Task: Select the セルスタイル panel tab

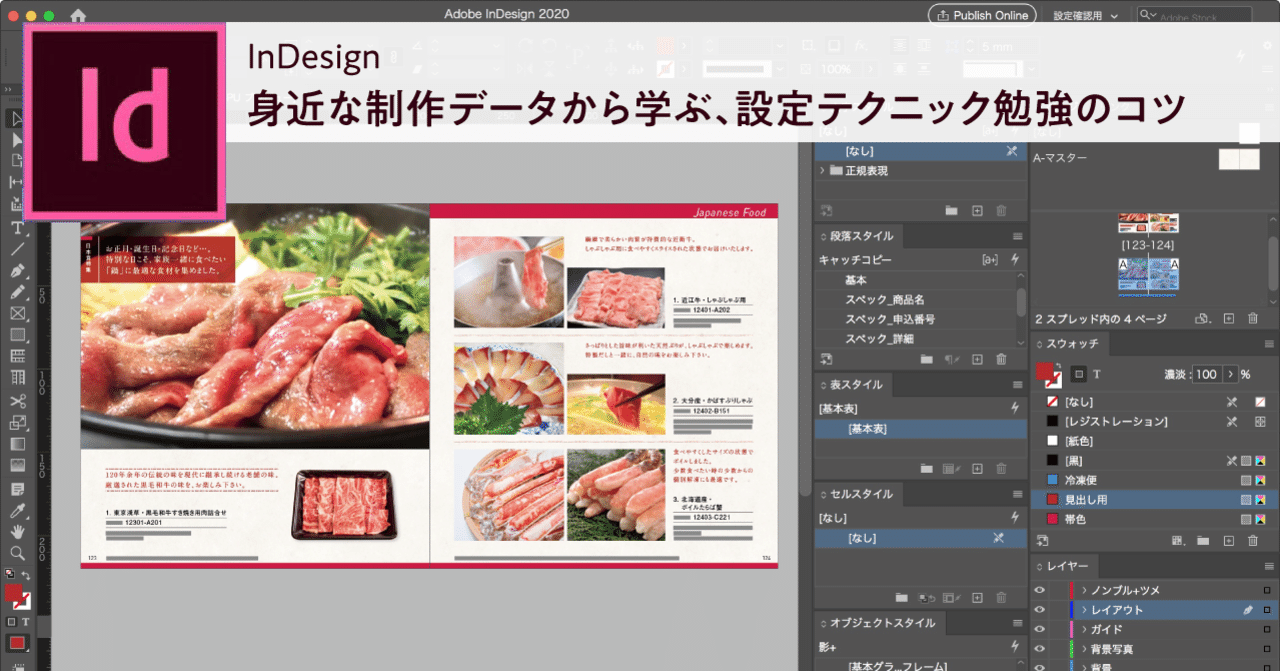Action: (x=857, y=494)
